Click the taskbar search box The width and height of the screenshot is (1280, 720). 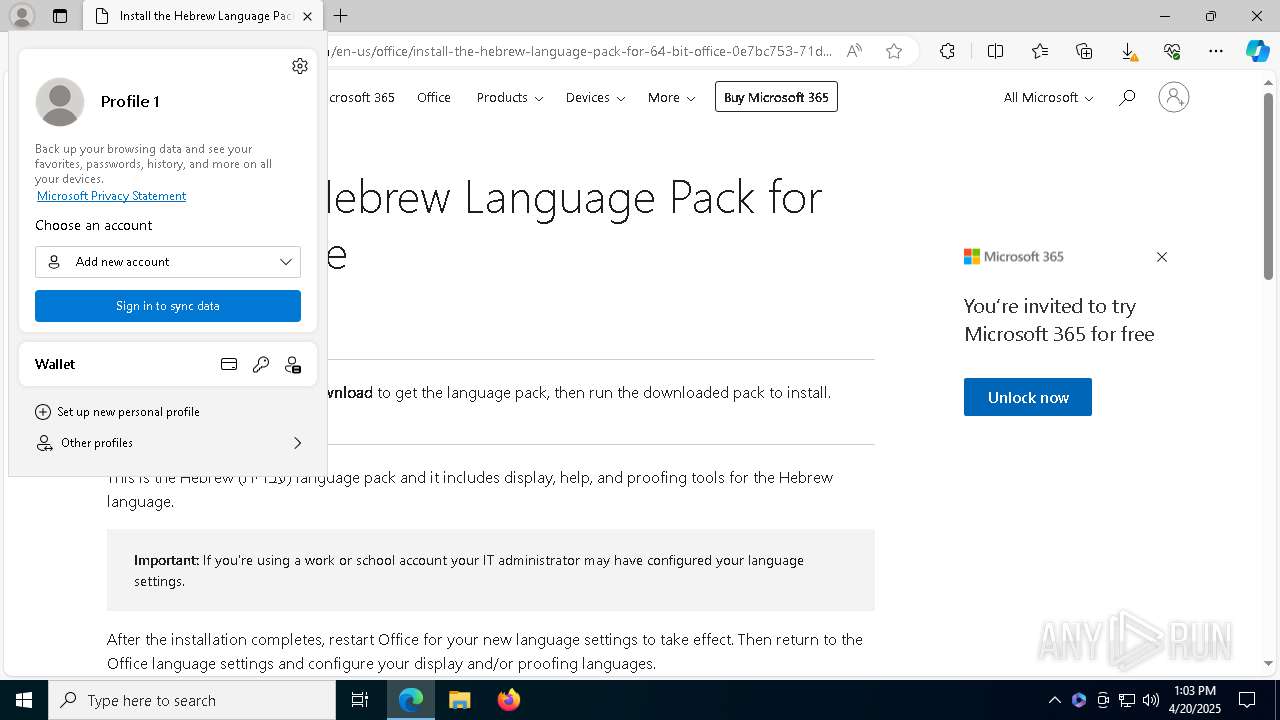pos(192,700)
